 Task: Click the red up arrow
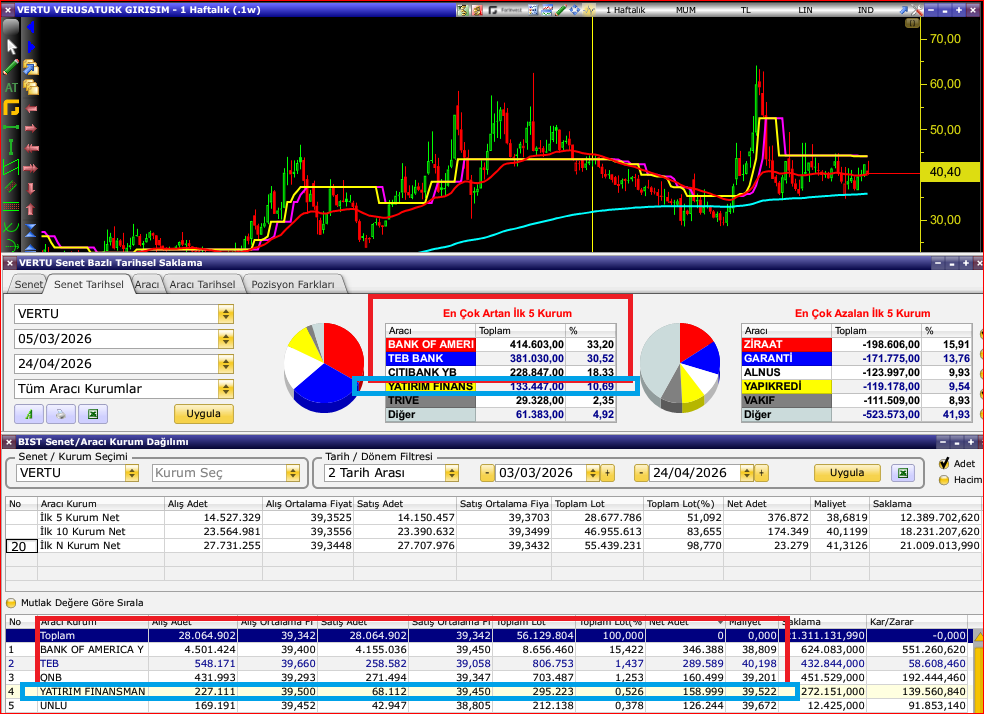[x=31, y=208]
